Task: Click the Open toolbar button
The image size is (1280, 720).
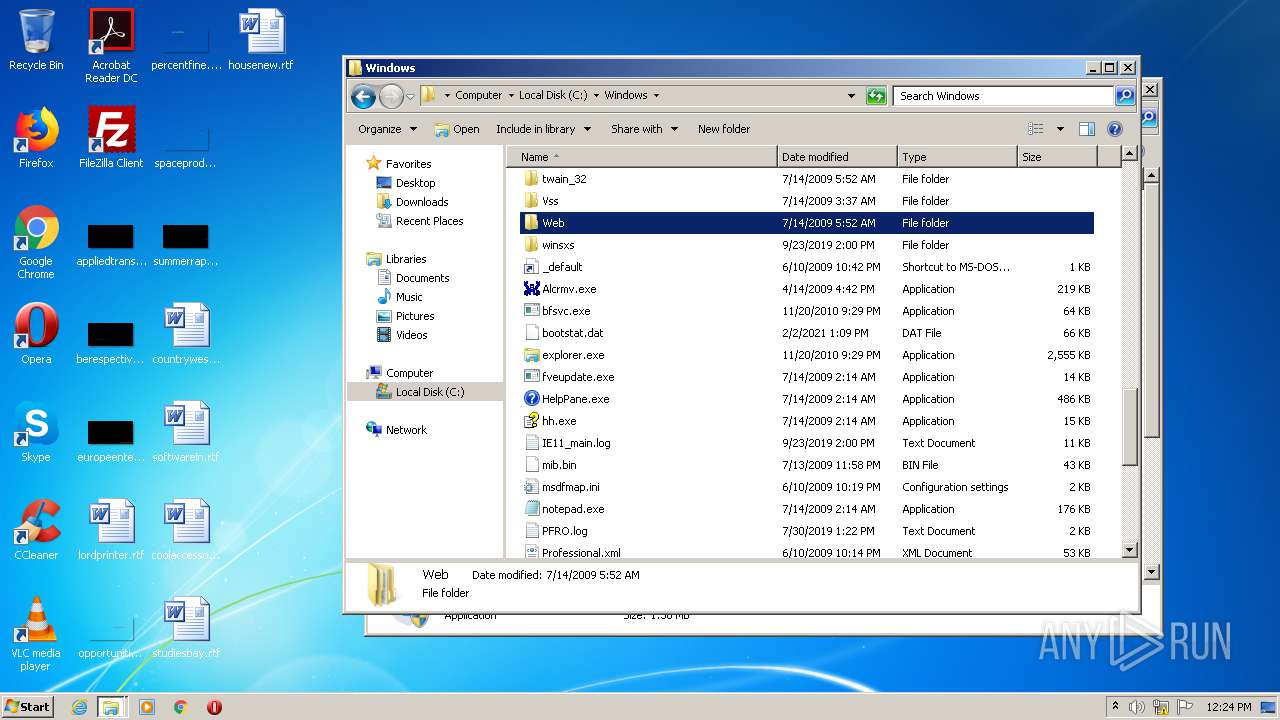Action: [457, 129]
